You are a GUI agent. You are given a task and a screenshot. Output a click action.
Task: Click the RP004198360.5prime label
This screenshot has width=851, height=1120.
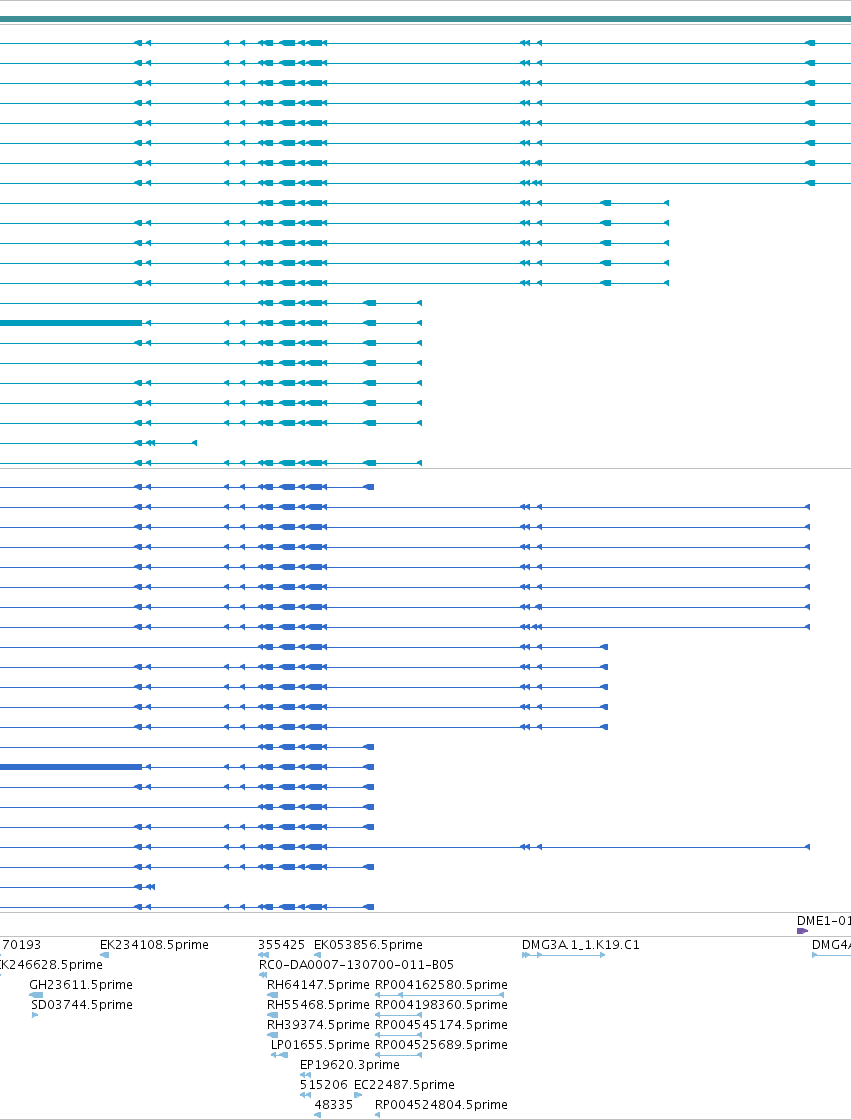(x=441, y=1004)
